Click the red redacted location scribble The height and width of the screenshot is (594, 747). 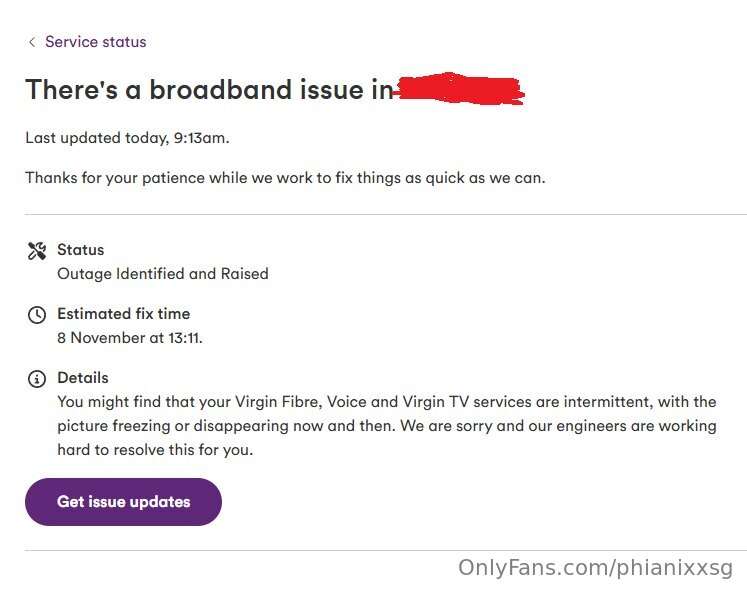coord(460,89)
